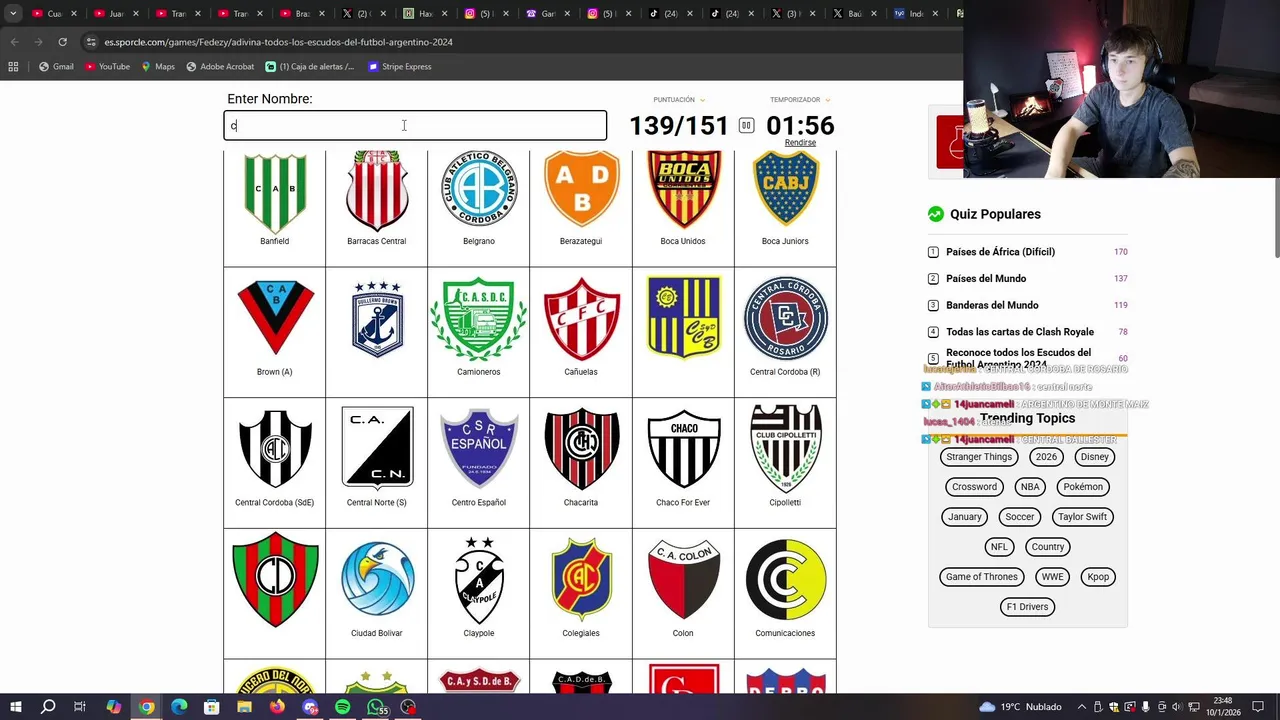Select the Game of Thrones trending topic
Screen dimensions: 1280x720
982,577
